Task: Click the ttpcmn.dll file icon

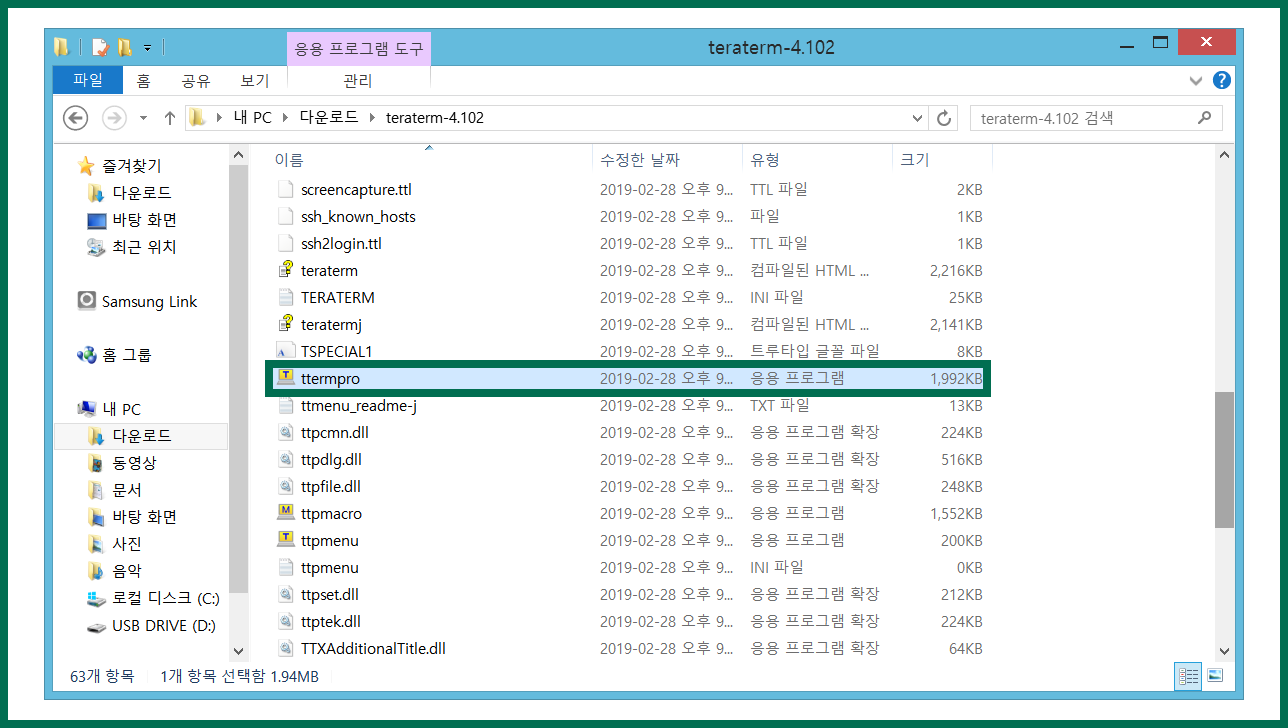Action: point(285,432)
